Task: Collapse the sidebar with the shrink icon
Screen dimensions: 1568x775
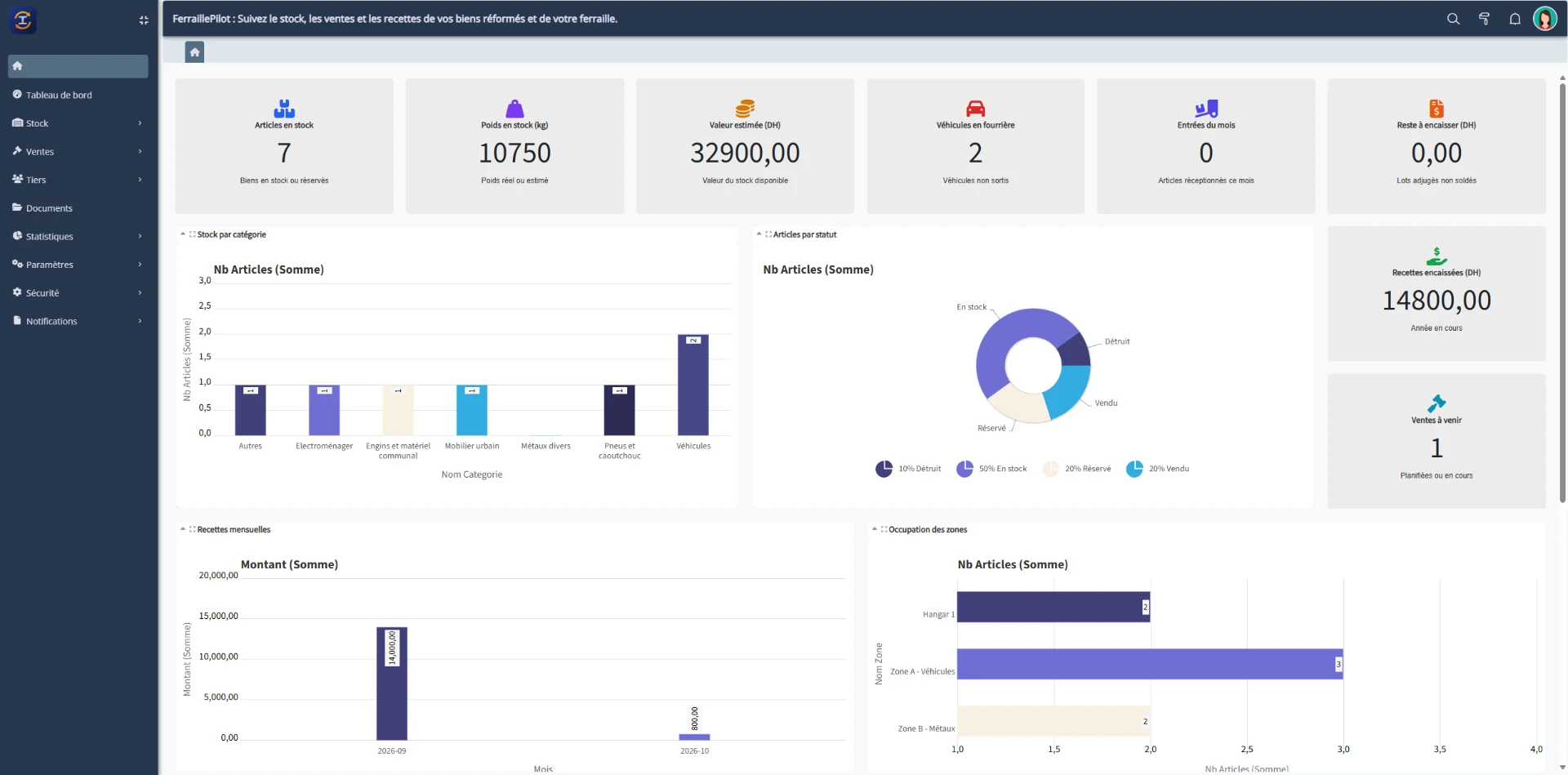Action: click(x=144, y=20)
